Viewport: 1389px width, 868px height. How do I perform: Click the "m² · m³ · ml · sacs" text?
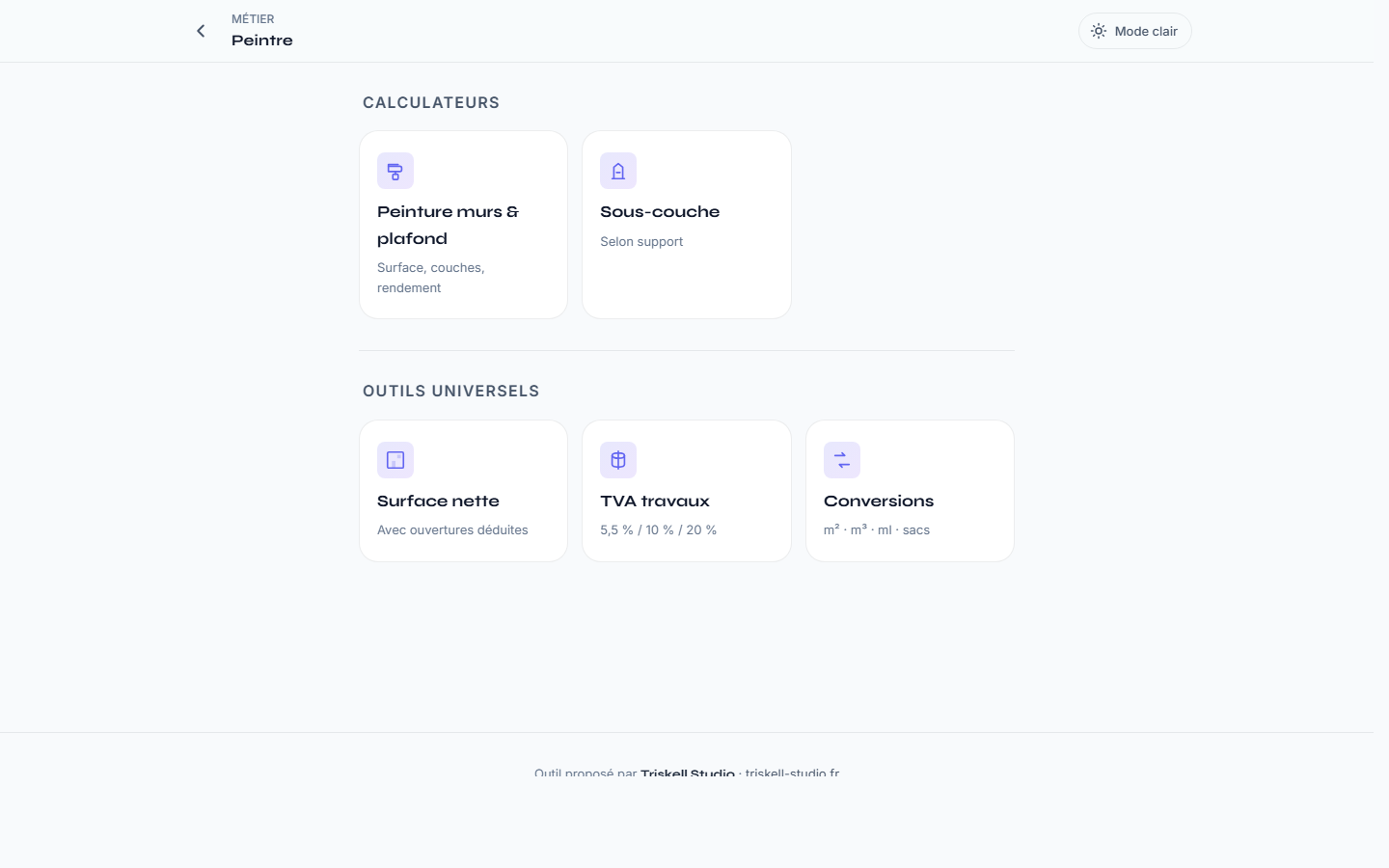click(877, 529)
